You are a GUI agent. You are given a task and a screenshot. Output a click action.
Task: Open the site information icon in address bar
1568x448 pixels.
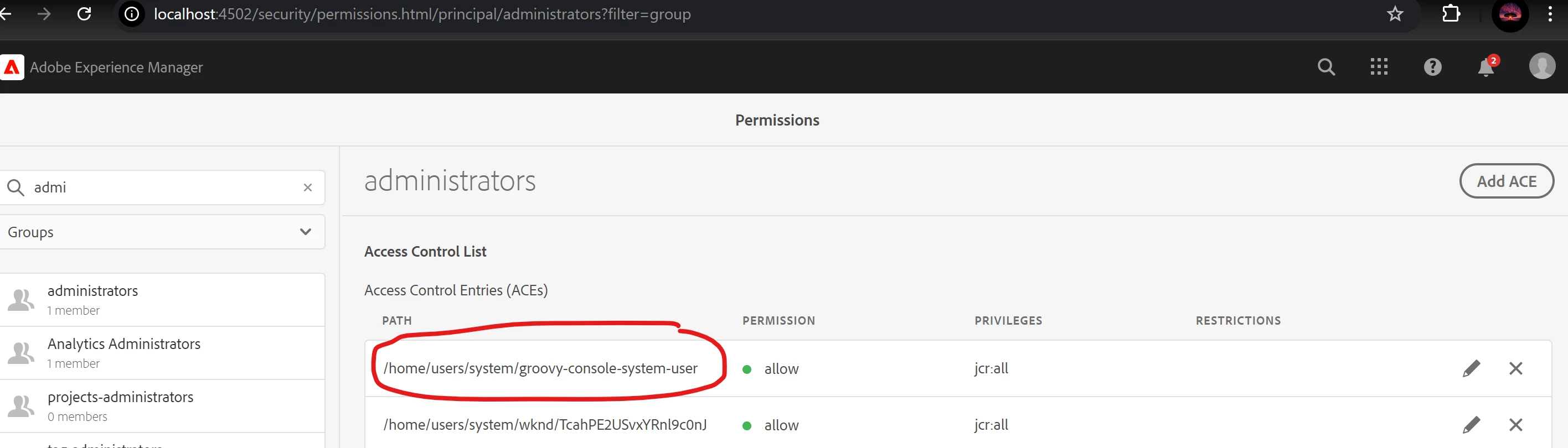[x=131, y=14]
